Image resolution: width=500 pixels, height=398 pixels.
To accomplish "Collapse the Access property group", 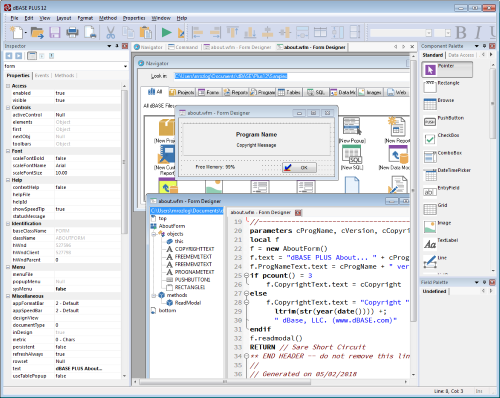I will click(x=8, y=86).
